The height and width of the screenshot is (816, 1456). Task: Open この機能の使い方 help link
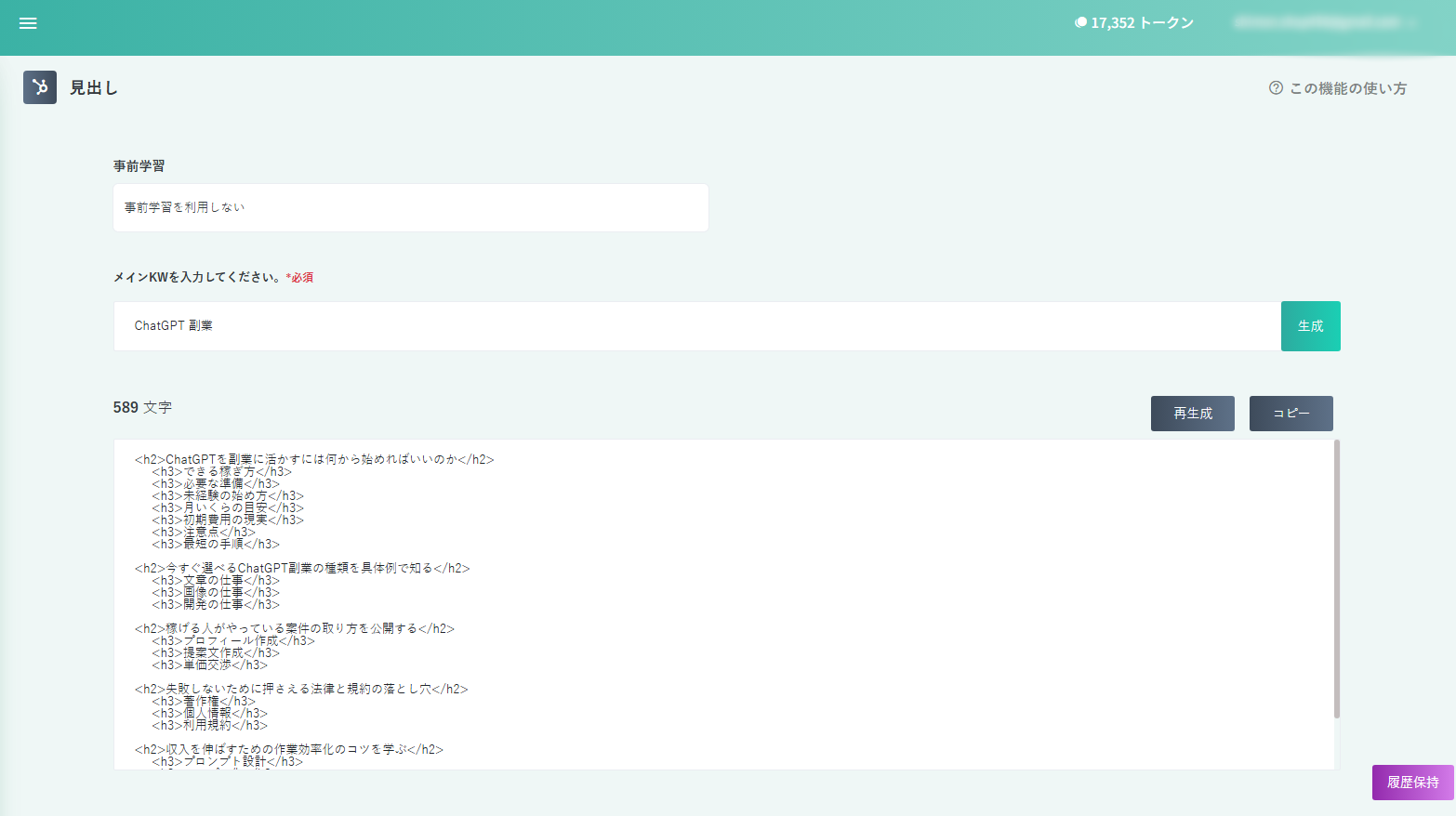pyautogui.click(x=1338, y=87)
